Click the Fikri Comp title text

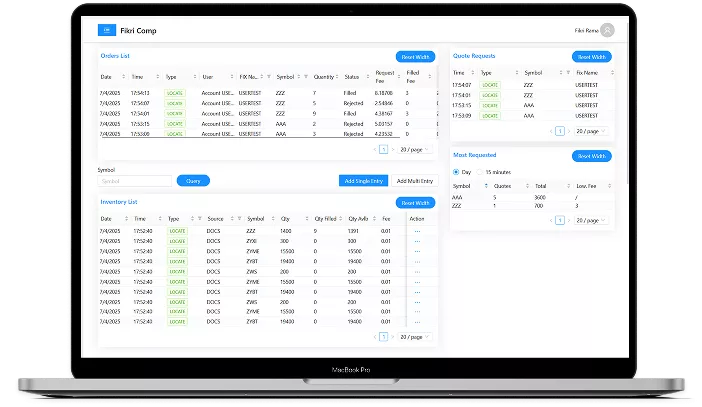coord(138,30)
